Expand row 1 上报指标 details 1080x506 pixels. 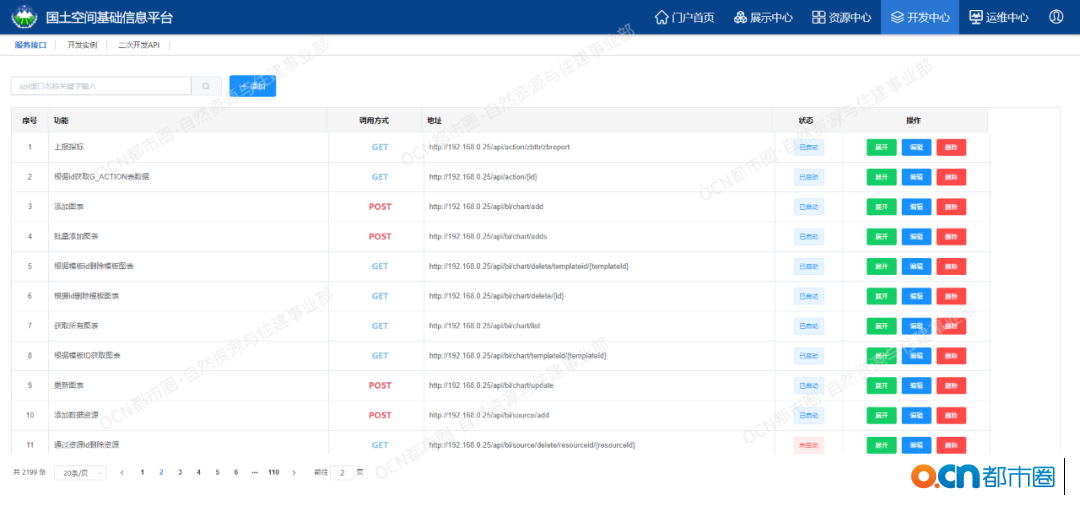point(882,147)
